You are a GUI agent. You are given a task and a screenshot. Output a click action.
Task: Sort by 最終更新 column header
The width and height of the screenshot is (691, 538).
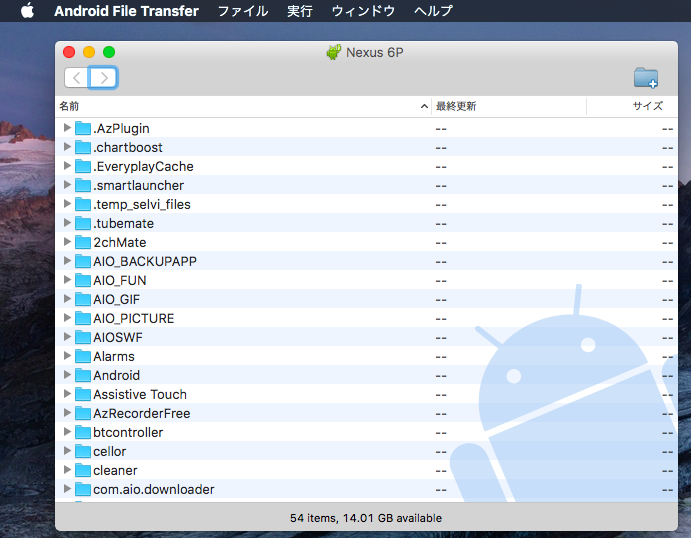tap(508, 106)
